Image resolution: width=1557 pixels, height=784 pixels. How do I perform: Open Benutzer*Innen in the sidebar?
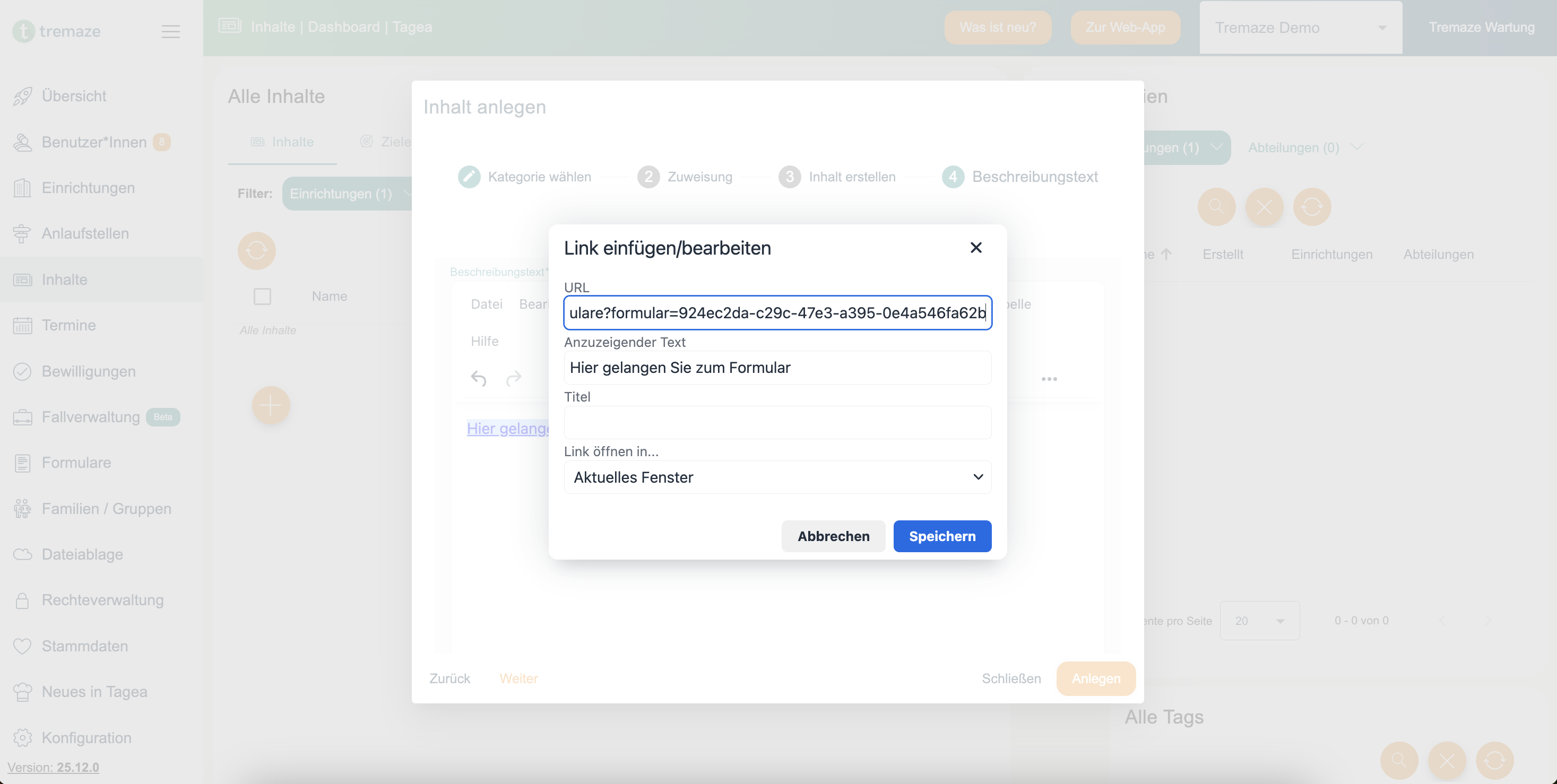tap(94, 142)
